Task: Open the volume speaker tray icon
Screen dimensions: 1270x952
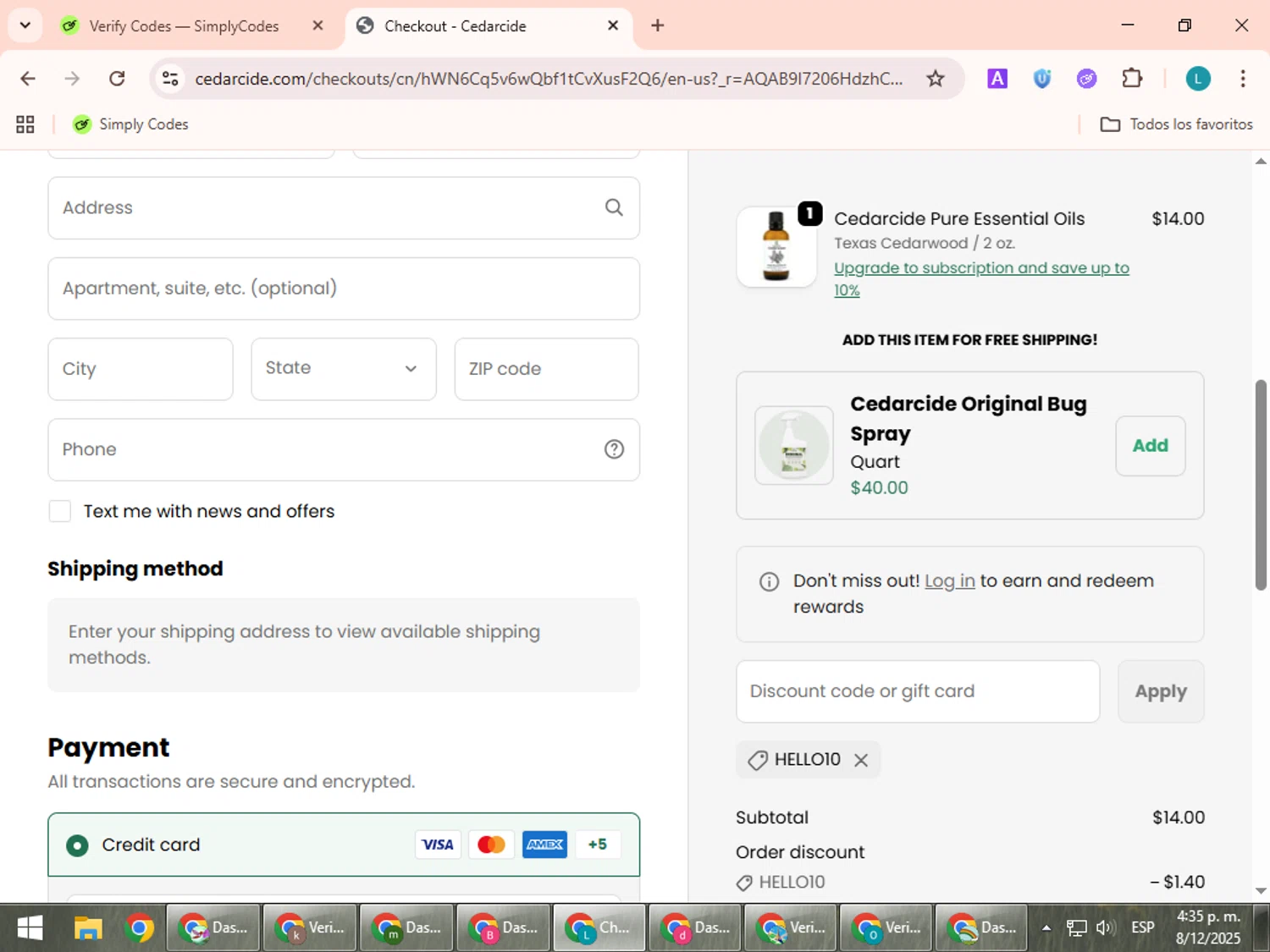Action: (1104, 927)
